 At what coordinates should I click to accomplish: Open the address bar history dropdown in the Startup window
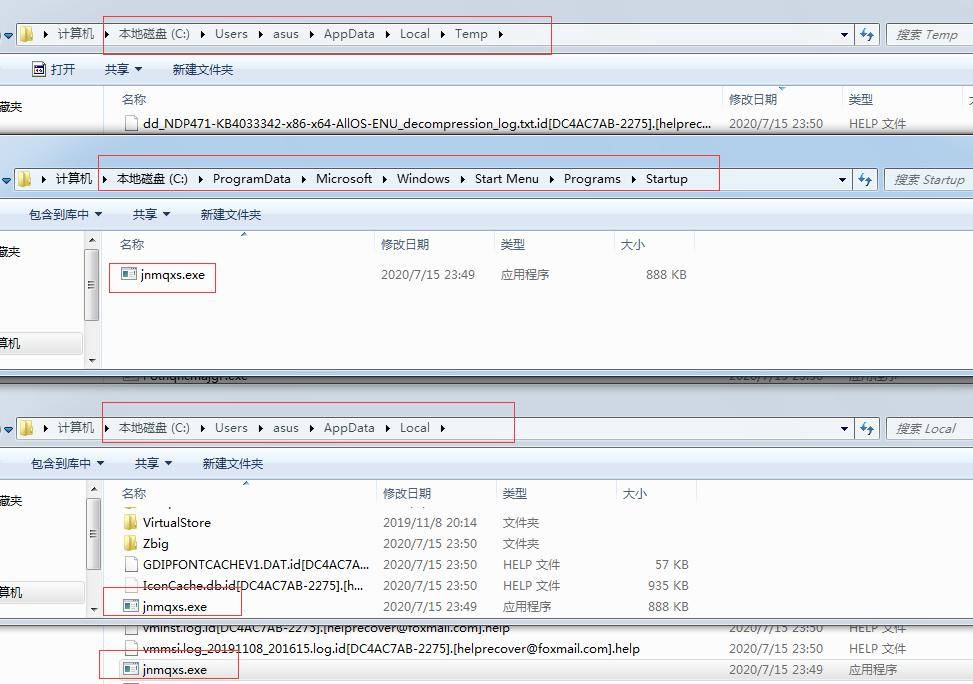point(843,179)
